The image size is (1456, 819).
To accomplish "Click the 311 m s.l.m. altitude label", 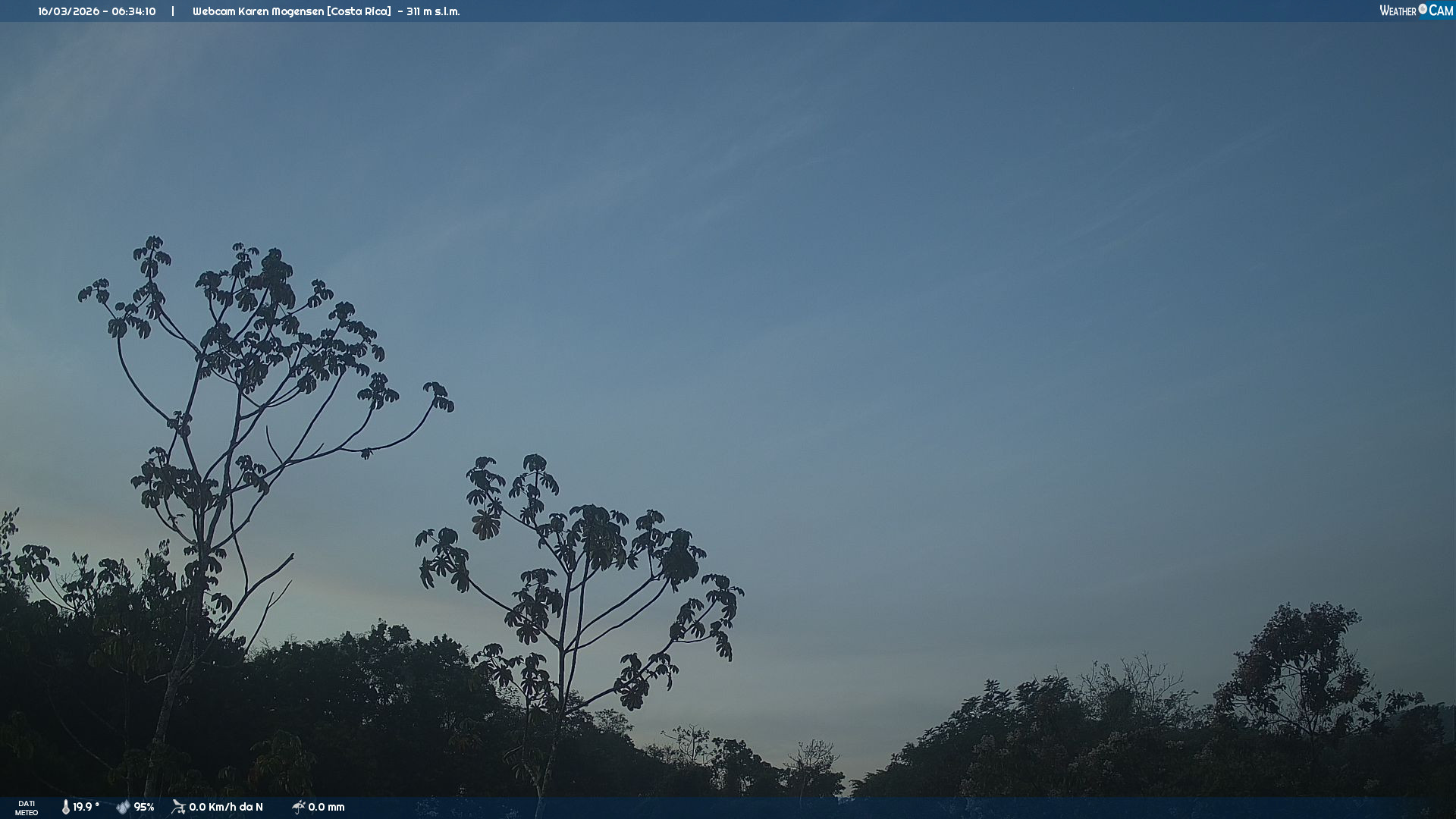I will pyautogui.click(x=433, y=11).
